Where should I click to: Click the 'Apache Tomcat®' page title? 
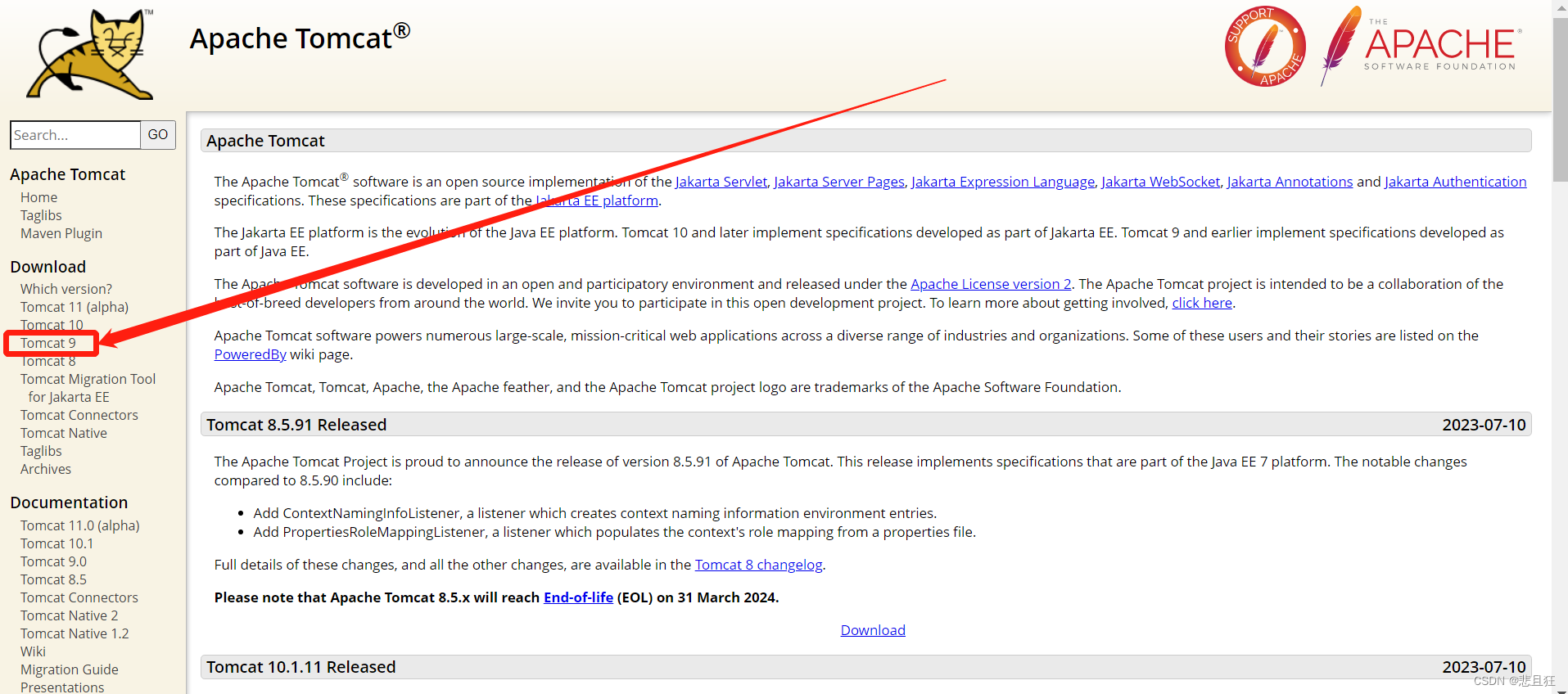coord(300,38)
